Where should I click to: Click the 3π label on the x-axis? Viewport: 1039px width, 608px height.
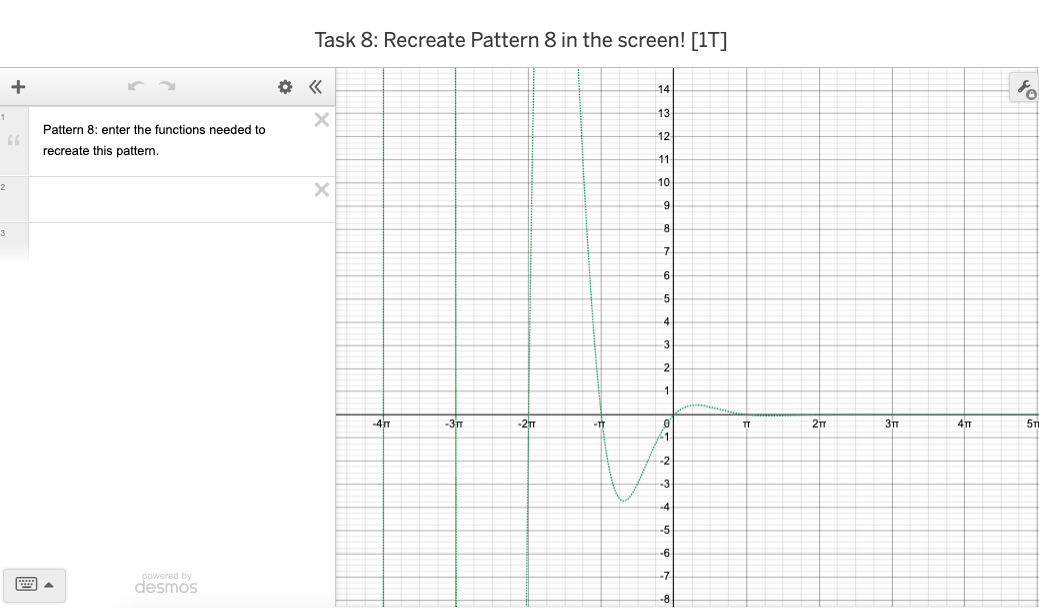892,424
